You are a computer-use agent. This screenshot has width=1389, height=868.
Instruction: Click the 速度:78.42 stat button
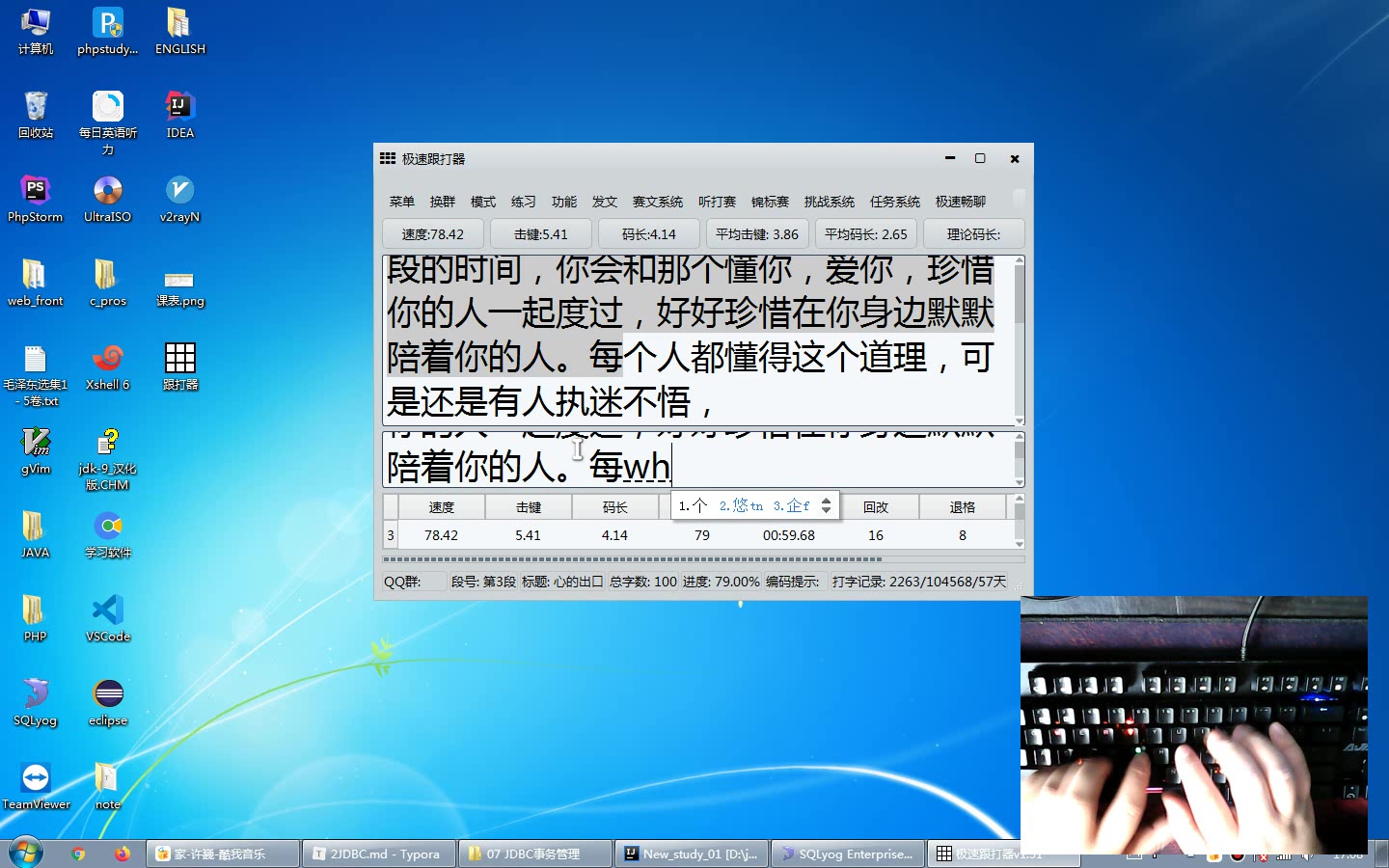coord(433,234)
